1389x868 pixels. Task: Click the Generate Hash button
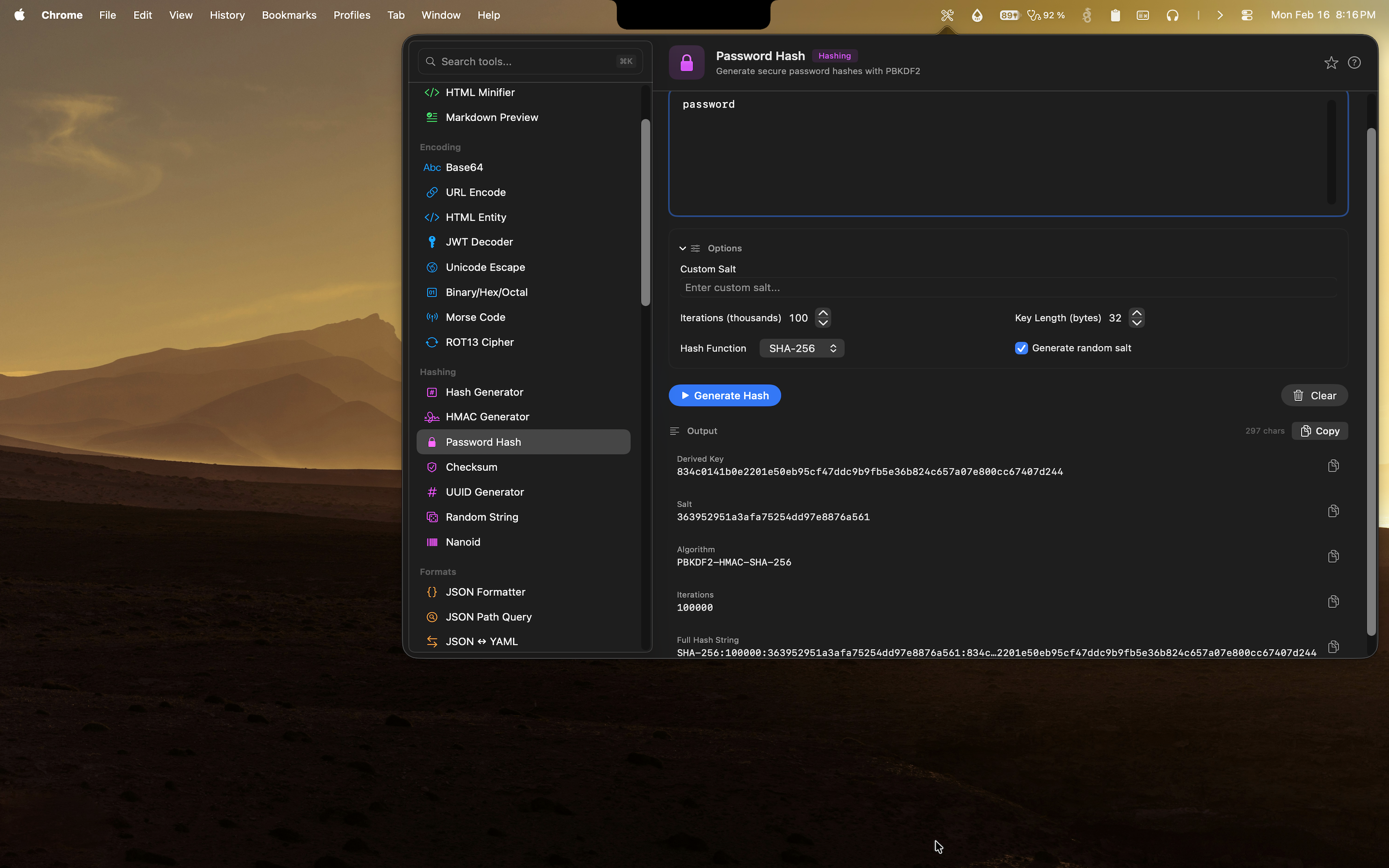tap(724, 395)
